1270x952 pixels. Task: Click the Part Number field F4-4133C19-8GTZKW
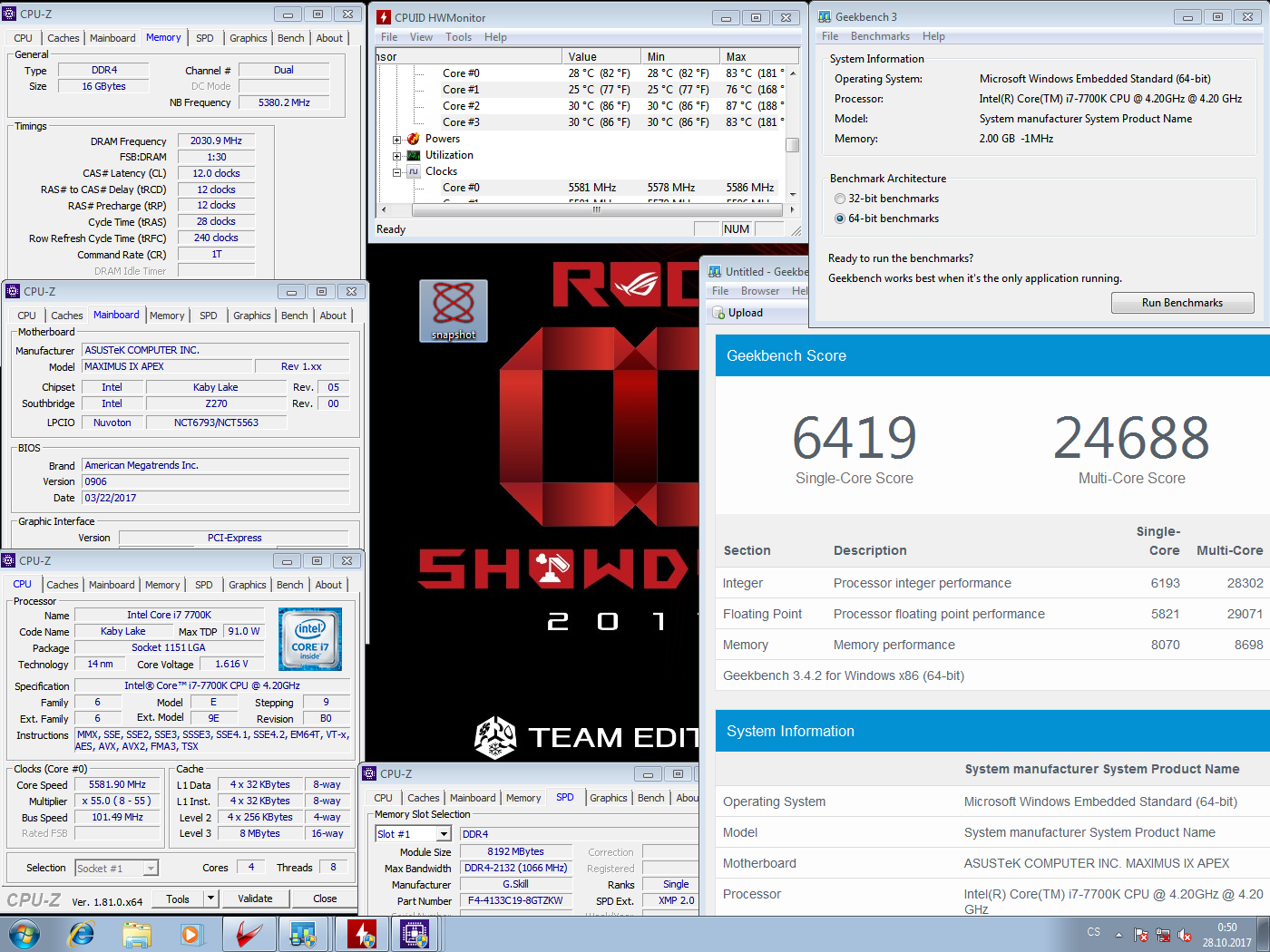(x=516, y=901)
